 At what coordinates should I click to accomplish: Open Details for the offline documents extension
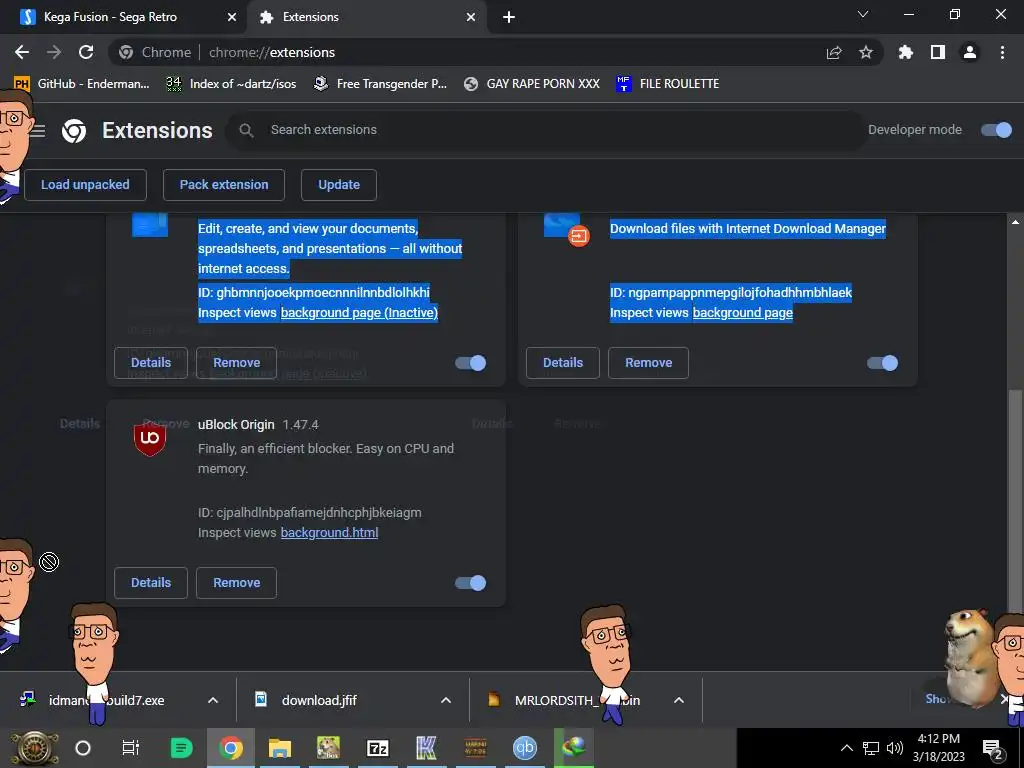[x=151, y=362]
